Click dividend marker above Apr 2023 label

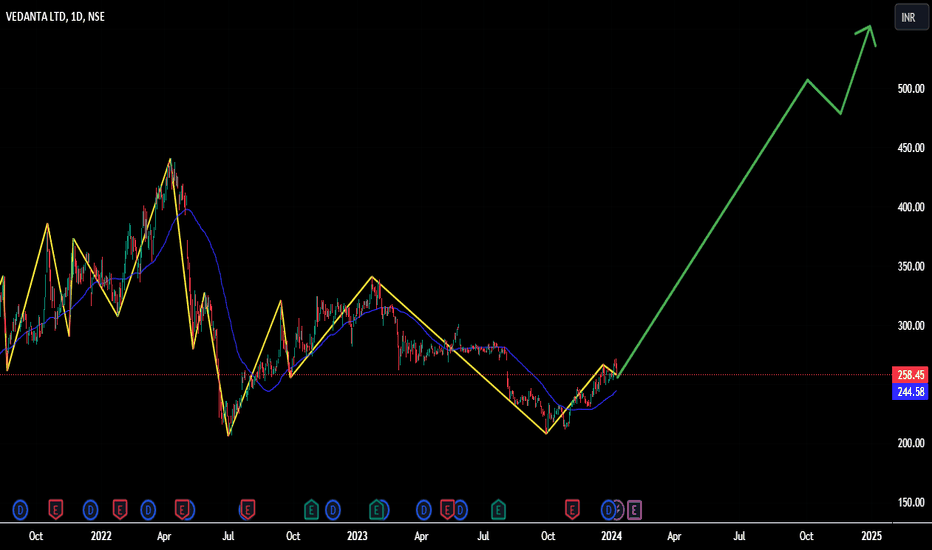[x=423, y=510]
